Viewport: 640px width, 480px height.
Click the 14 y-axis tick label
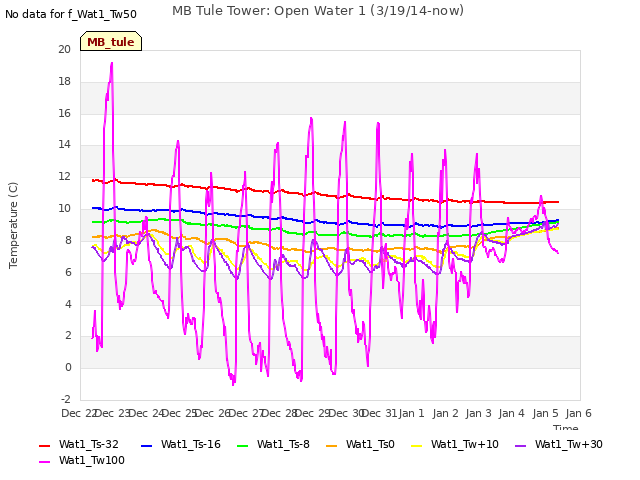tap(64, 144)
